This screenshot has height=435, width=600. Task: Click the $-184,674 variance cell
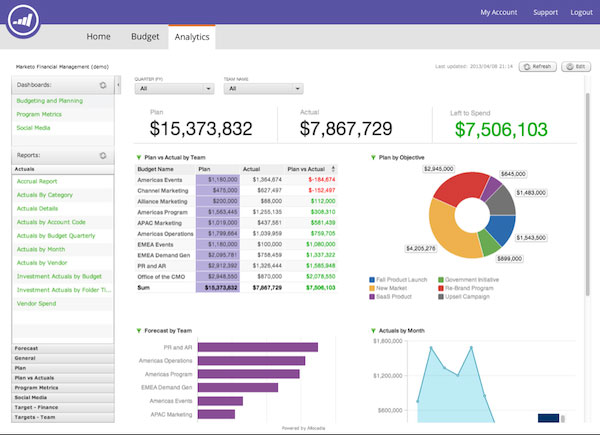click(322, 179)
